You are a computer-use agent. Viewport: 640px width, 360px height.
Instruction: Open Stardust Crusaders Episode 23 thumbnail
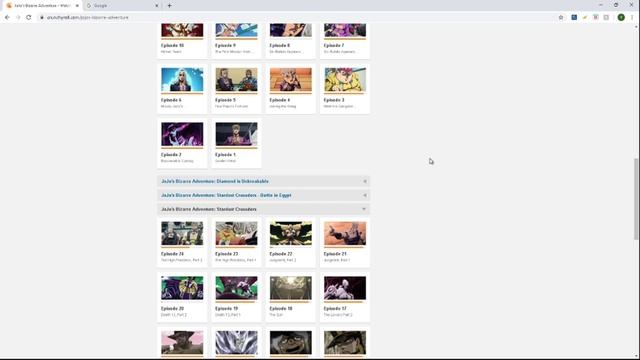click(236, 233)
